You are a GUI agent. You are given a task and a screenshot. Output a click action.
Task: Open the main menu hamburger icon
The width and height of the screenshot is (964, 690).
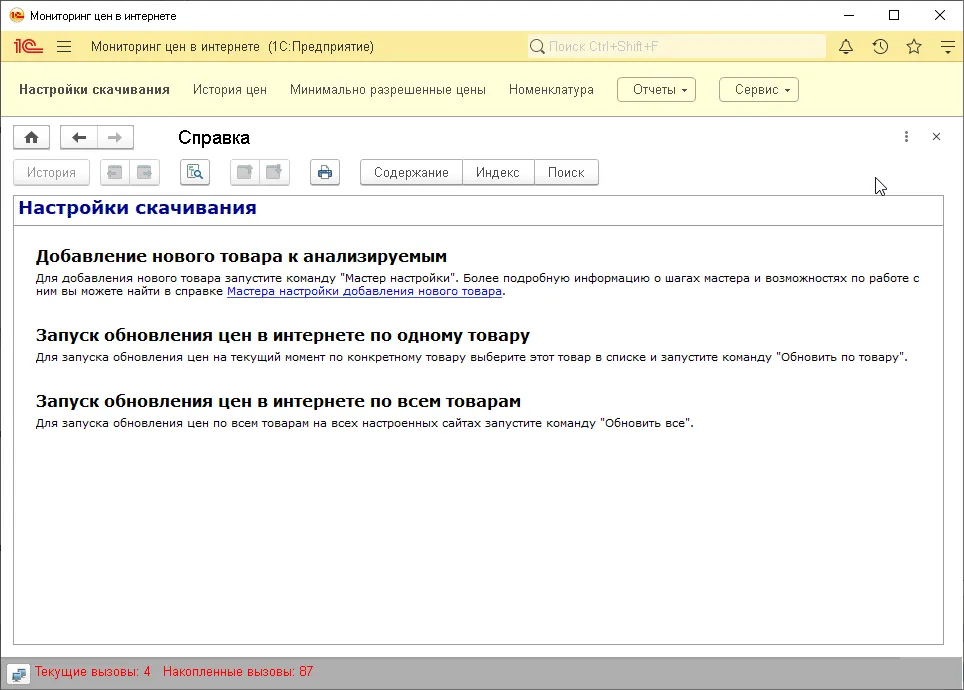(x=64, y=47)
